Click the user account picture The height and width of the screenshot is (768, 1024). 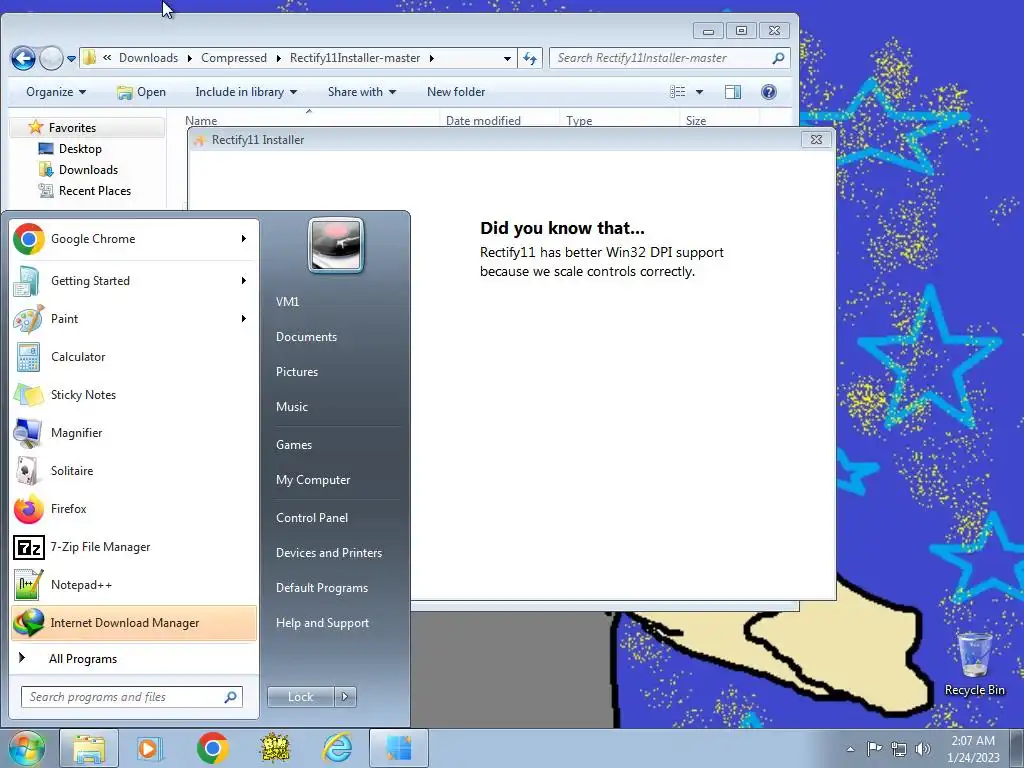tap(336, 245)
